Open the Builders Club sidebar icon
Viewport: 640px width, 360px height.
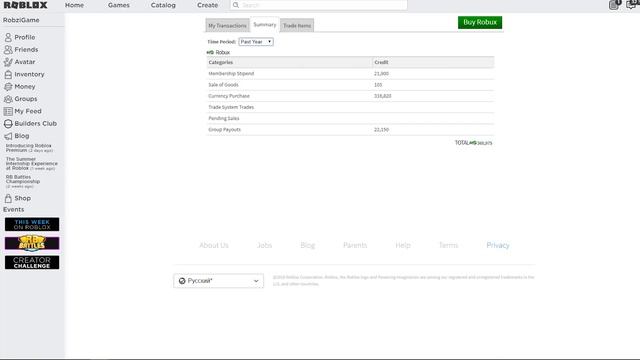pos(8,123)
